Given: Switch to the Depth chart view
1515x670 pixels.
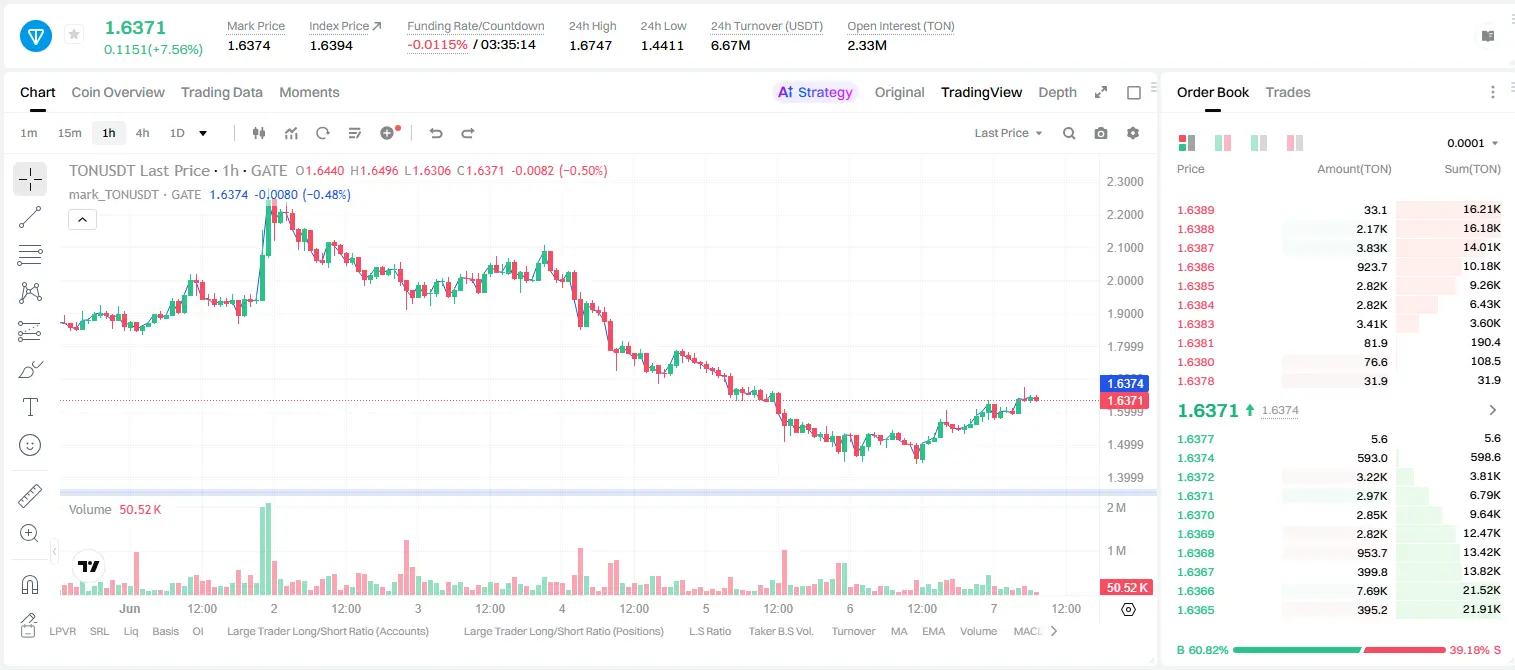Looking at the screenshot, I should click(x=1057, y=92).
